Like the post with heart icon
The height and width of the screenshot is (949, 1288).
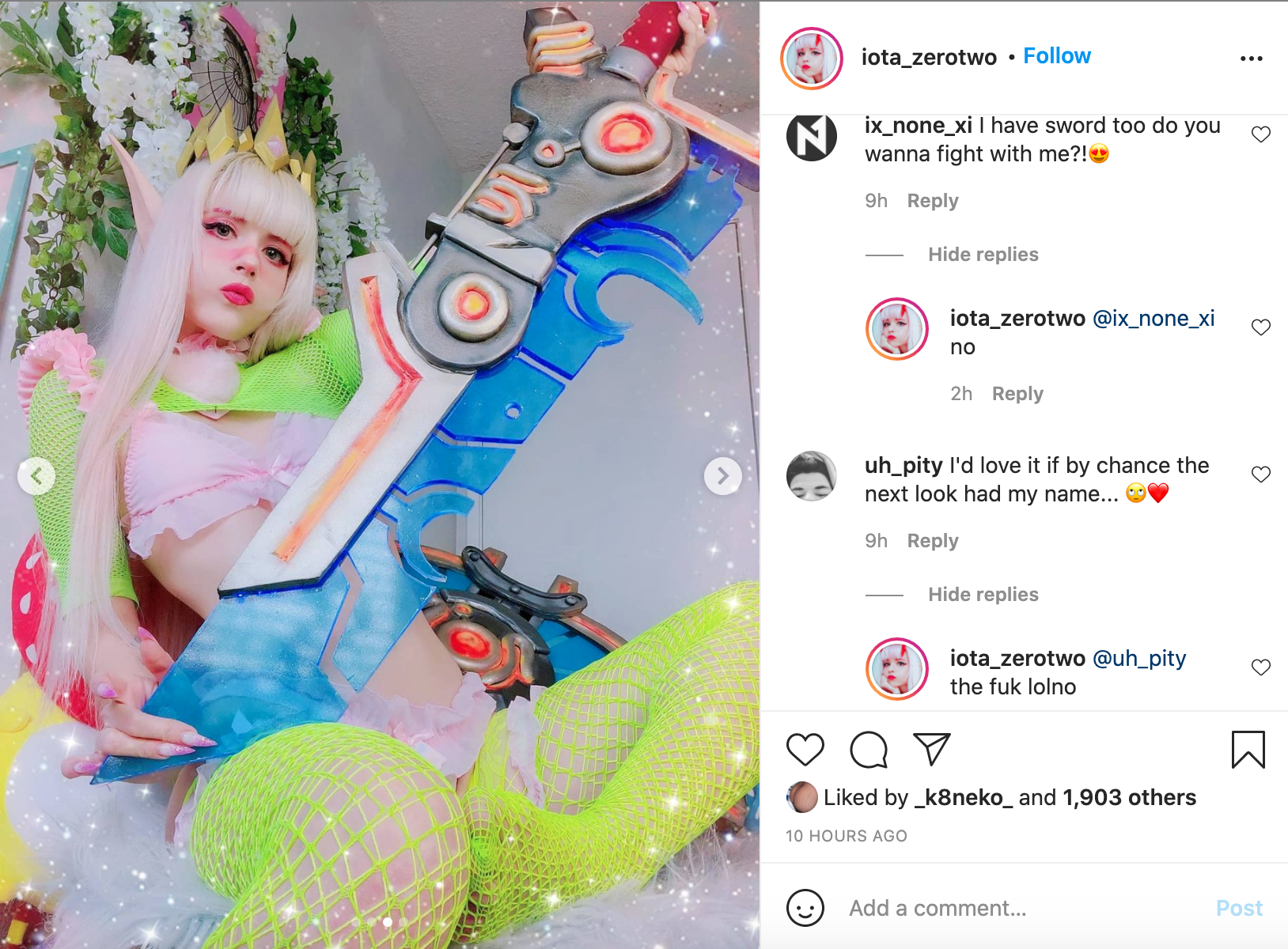[x=805, y=749]
